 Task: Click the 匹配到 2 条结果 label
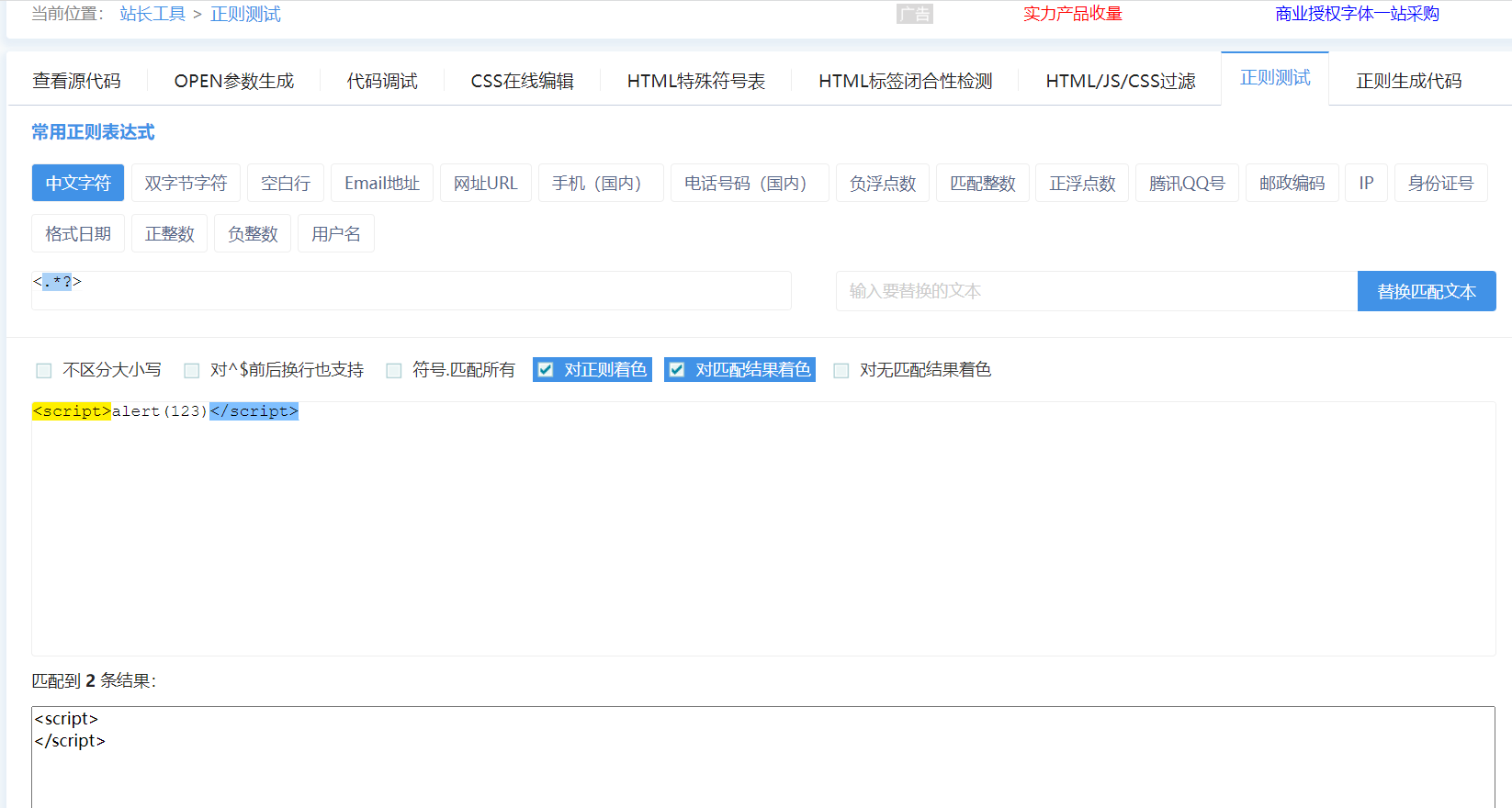[94, 680]
